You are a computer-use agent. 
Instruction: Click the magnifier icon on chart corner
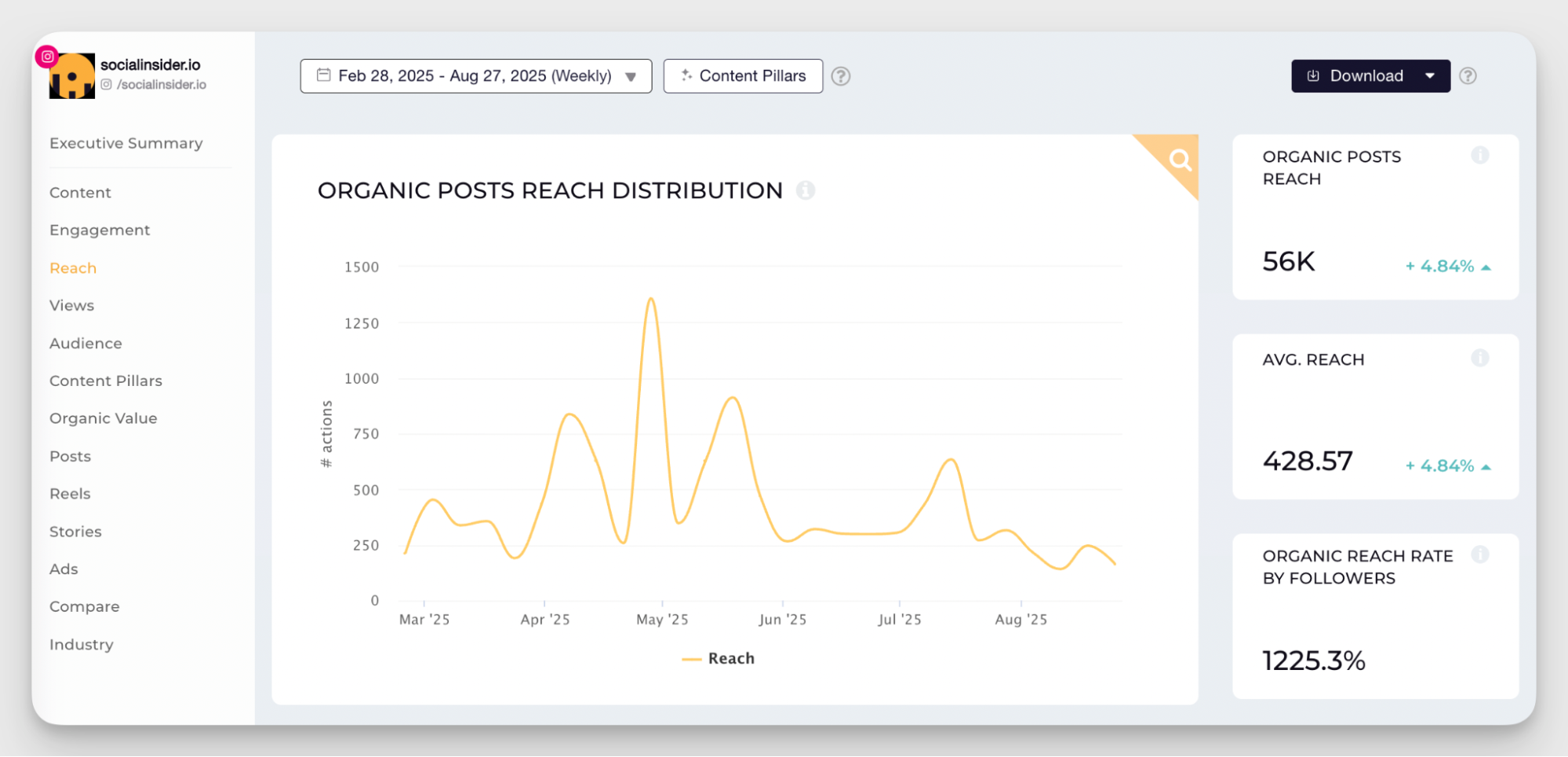pyautogui.click(x=1179, y=160)
